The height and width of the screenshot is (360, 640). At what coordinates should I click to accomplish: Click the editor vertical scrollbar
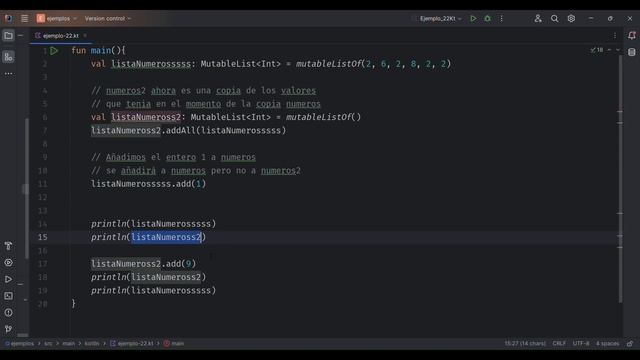pos(620,180)
